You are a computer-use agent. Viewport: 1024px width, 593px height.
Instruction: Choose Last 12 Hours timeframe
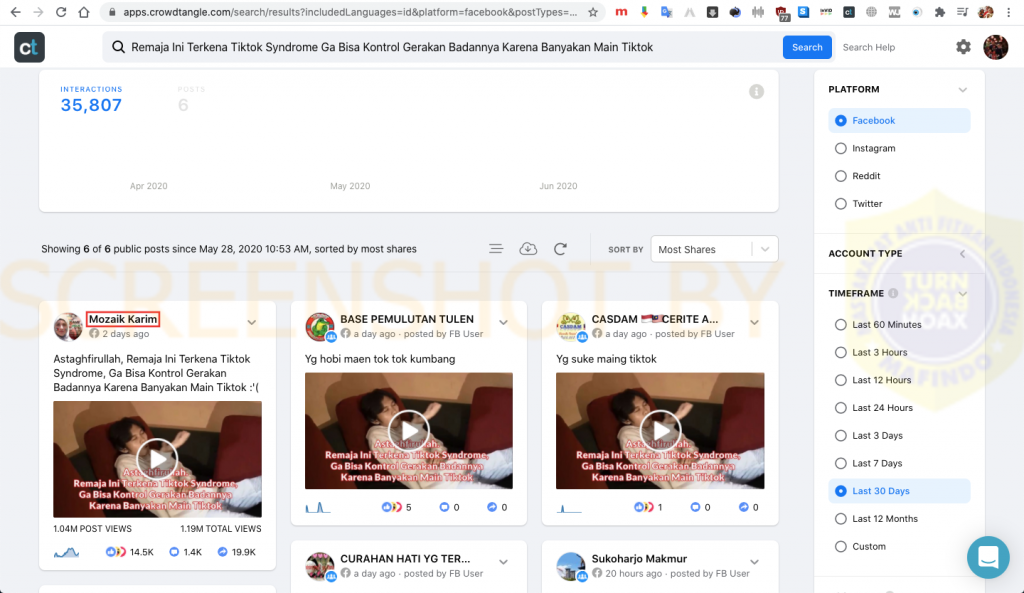[x=840, y=380]
